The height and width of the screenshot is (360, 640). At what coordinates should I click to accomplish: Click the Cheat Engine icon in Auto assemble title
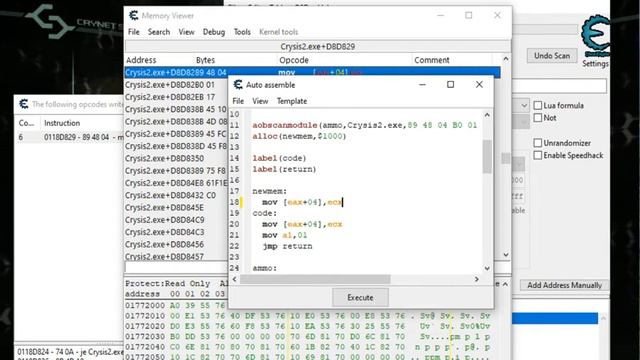[238, 84]
